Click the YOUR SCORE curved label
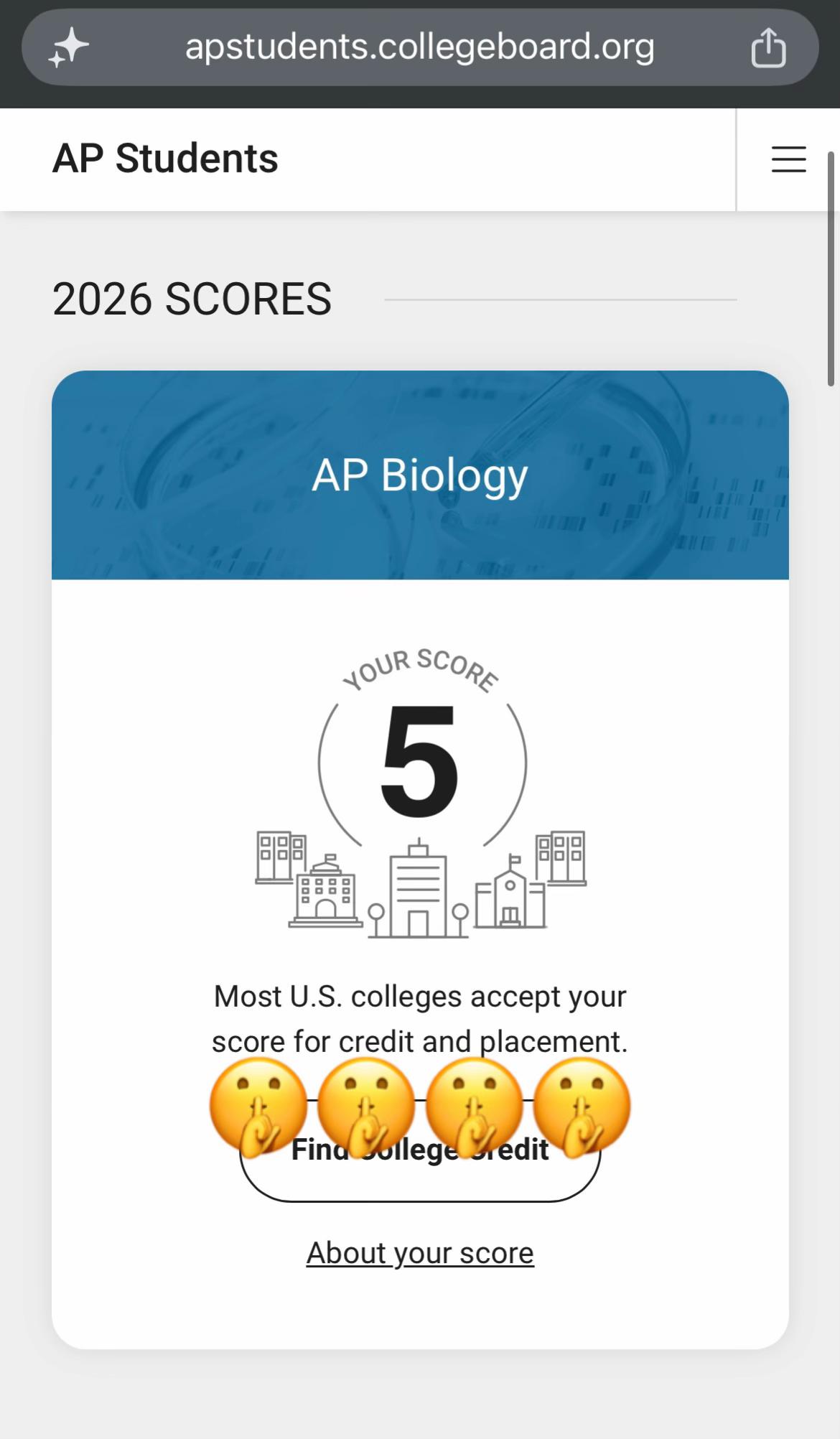Screen dimensions: 840x1439 click(420, 669)
